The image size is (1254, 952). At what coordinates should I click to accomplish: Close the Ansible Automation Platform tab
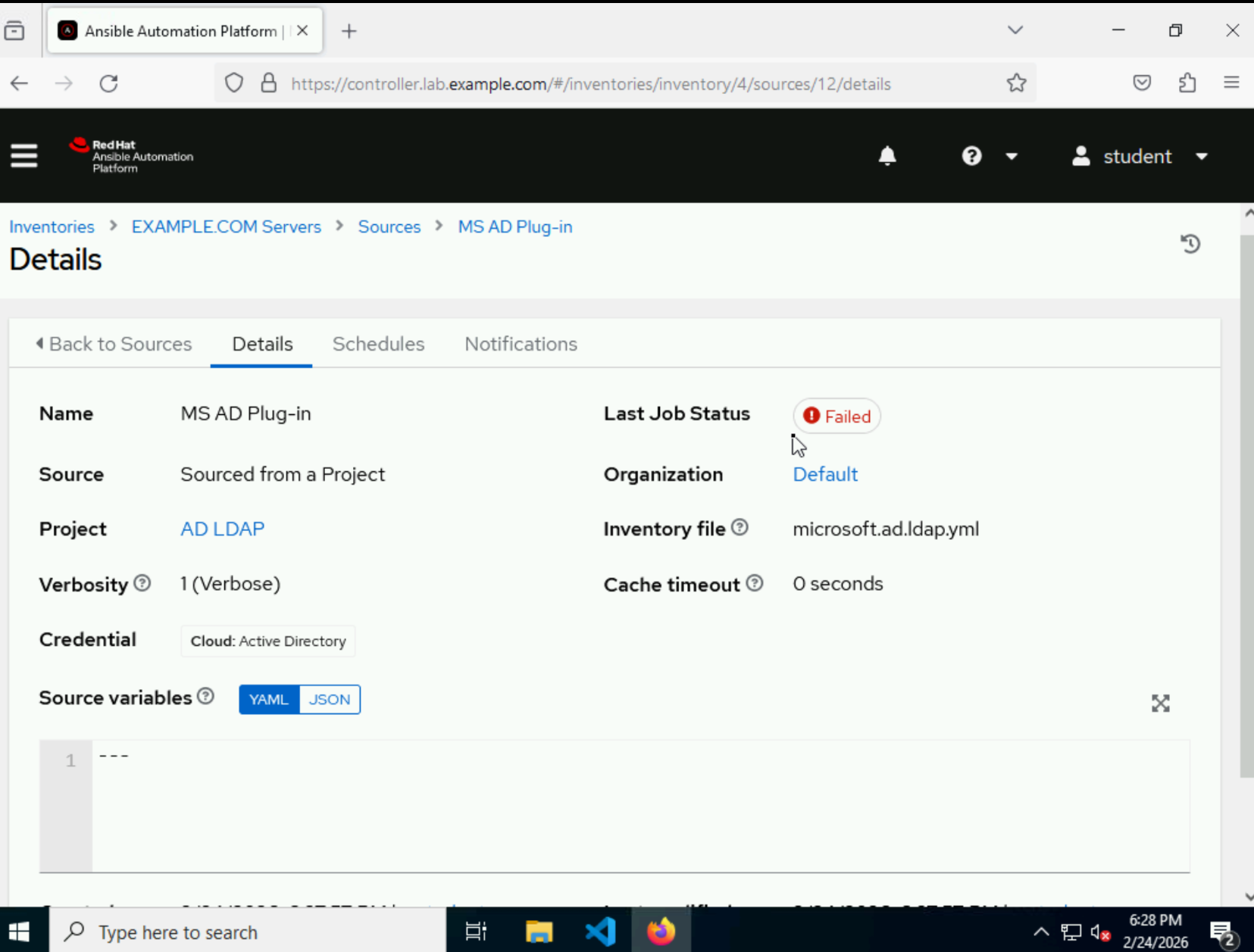click(x=302, y=31)
